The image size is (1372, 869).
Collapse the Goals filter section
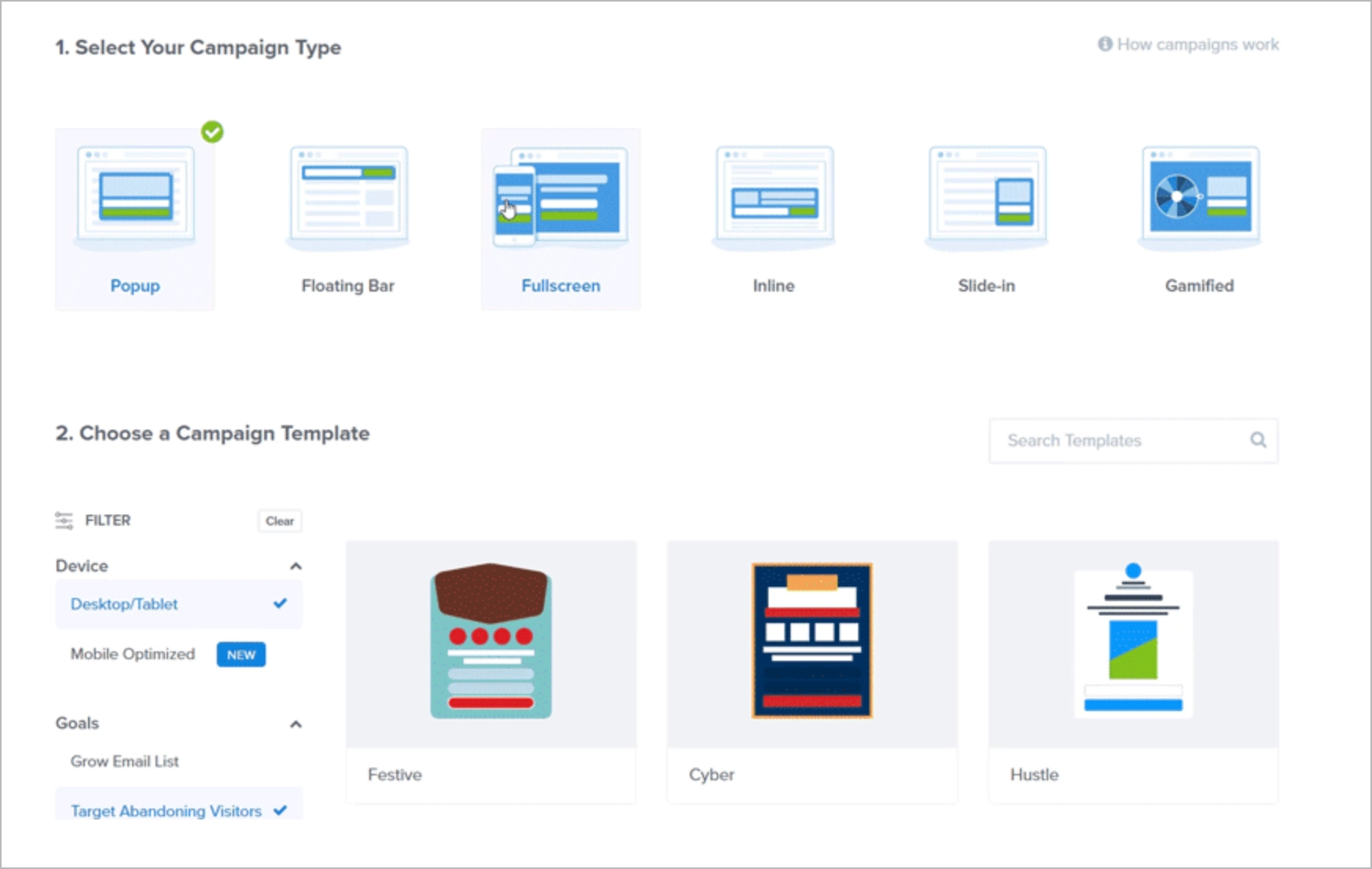pos(295,723)
